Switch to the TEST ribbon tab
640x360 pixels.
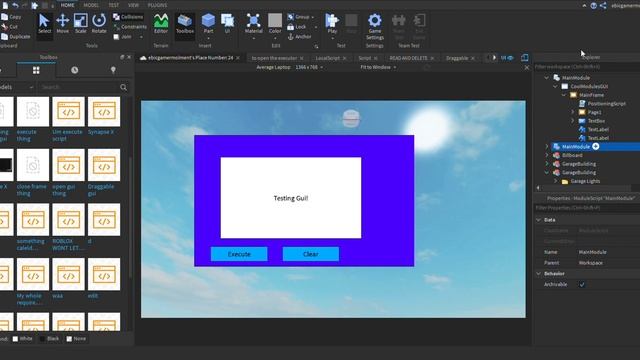point(113,5)
